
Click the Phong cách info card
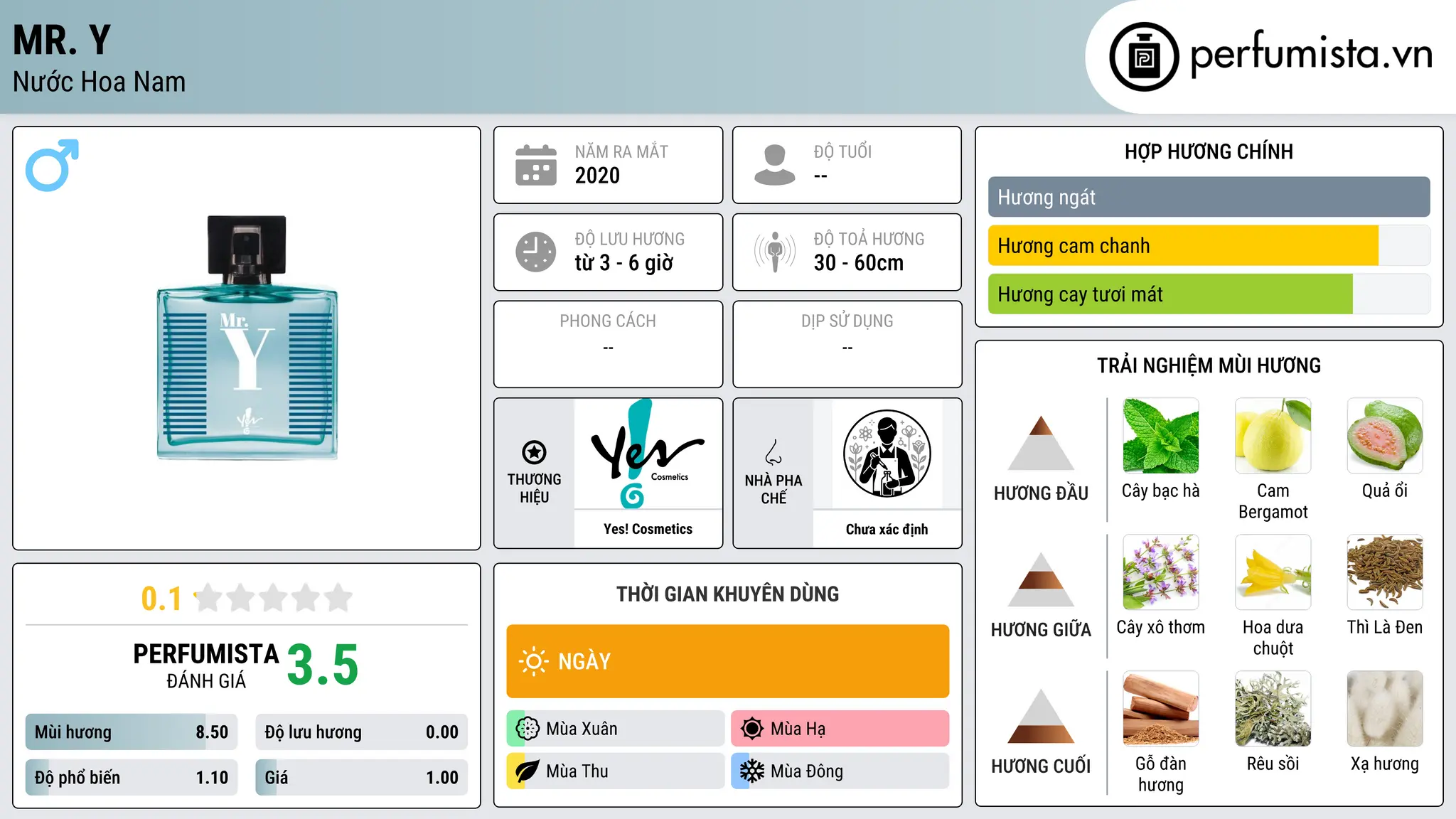coord(608,344)
